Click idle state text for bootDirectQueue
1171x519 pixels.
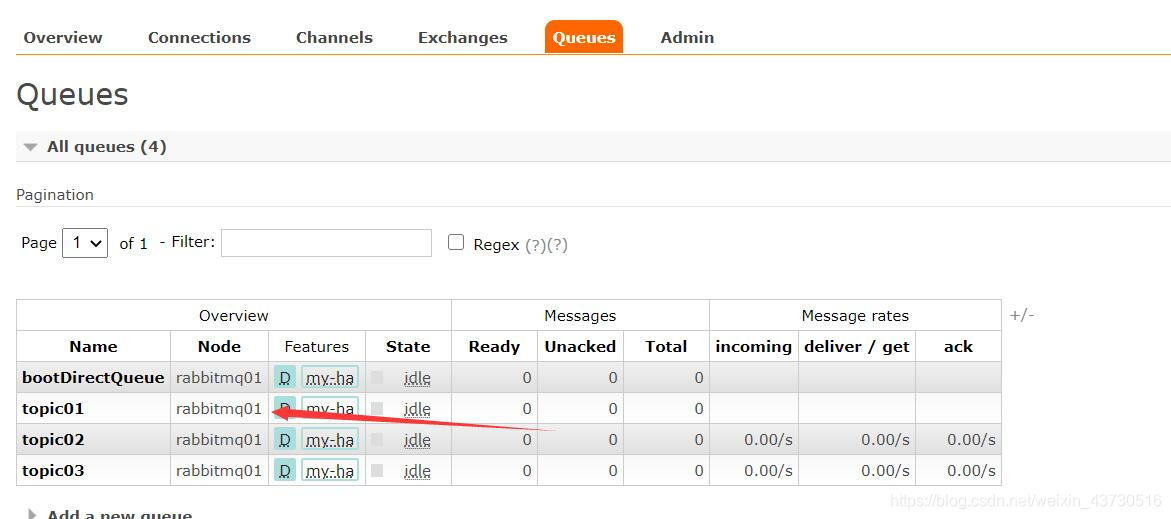(417, 378)
